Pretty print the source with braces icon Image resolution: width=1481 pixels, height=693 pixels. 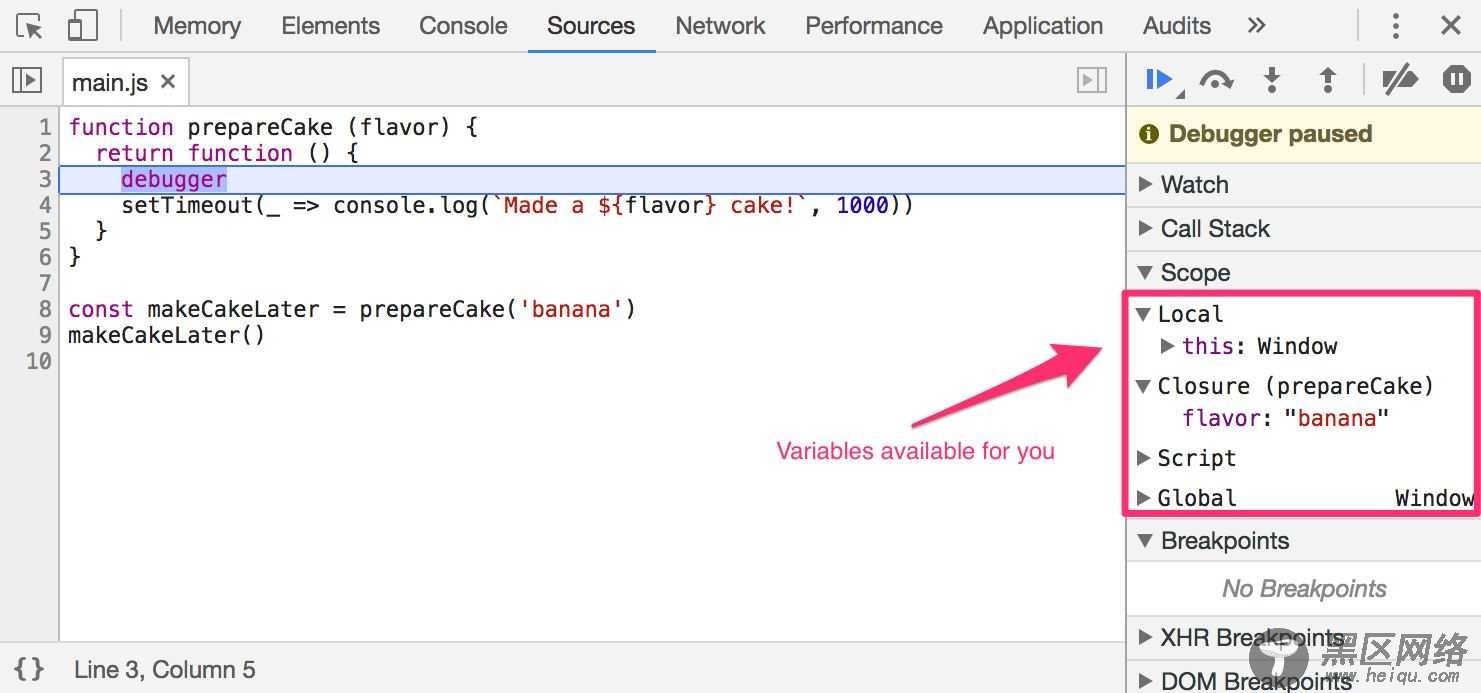[x=30, y=669]
